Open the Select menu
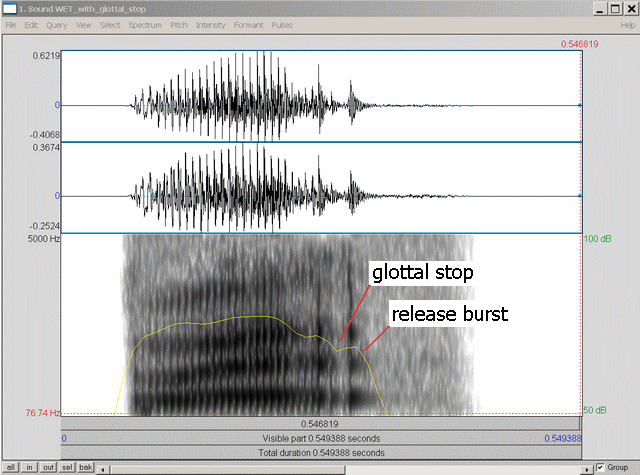Image resolution: width=640 pixels, height=475 pixels. (x=109, y=24)
